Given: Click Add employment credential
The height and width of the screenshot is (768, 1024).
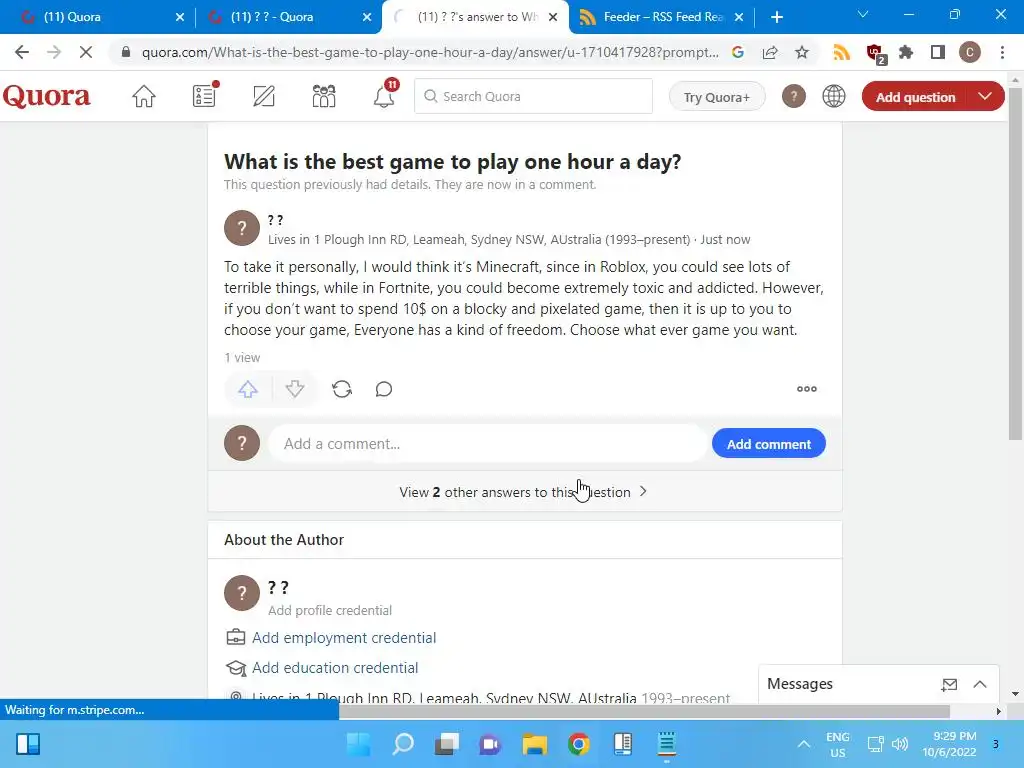Looking at the screenshot, I should click(x=344, y=637).
